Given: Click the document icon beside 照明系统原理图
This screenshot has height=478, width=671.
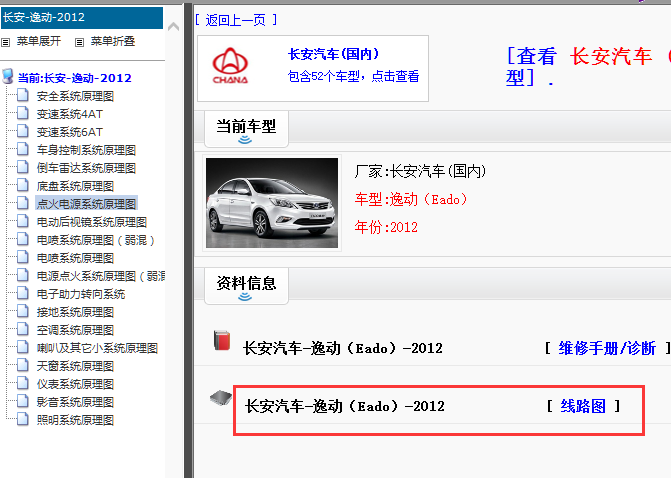Looking at the screenshot, I should pos(23,419).
